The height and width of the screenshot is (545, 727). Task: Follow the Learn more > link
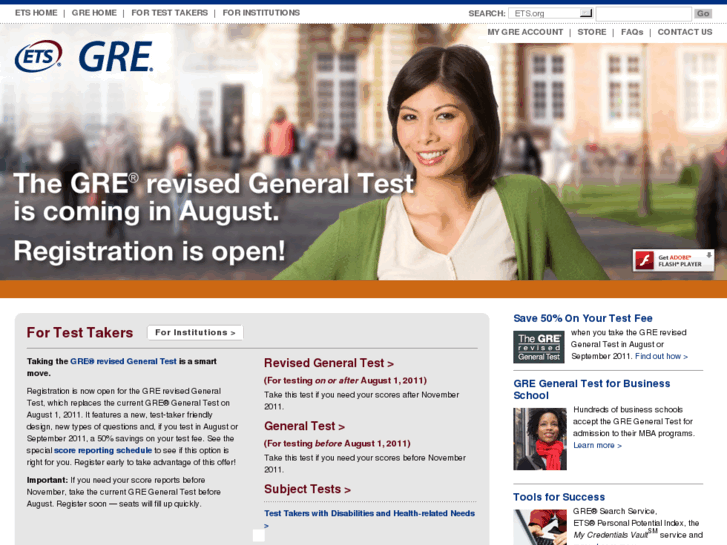597,445
